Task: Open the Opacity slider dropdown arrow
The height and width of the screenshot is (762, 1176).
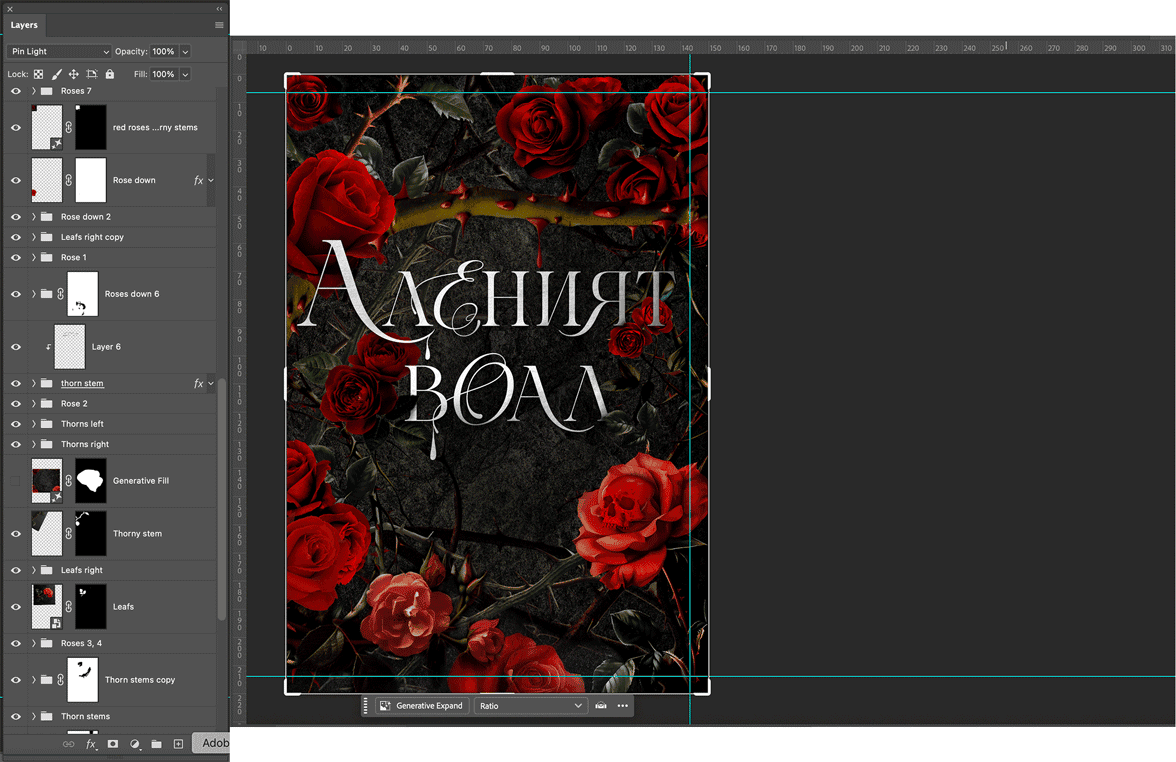Action: 186,52
